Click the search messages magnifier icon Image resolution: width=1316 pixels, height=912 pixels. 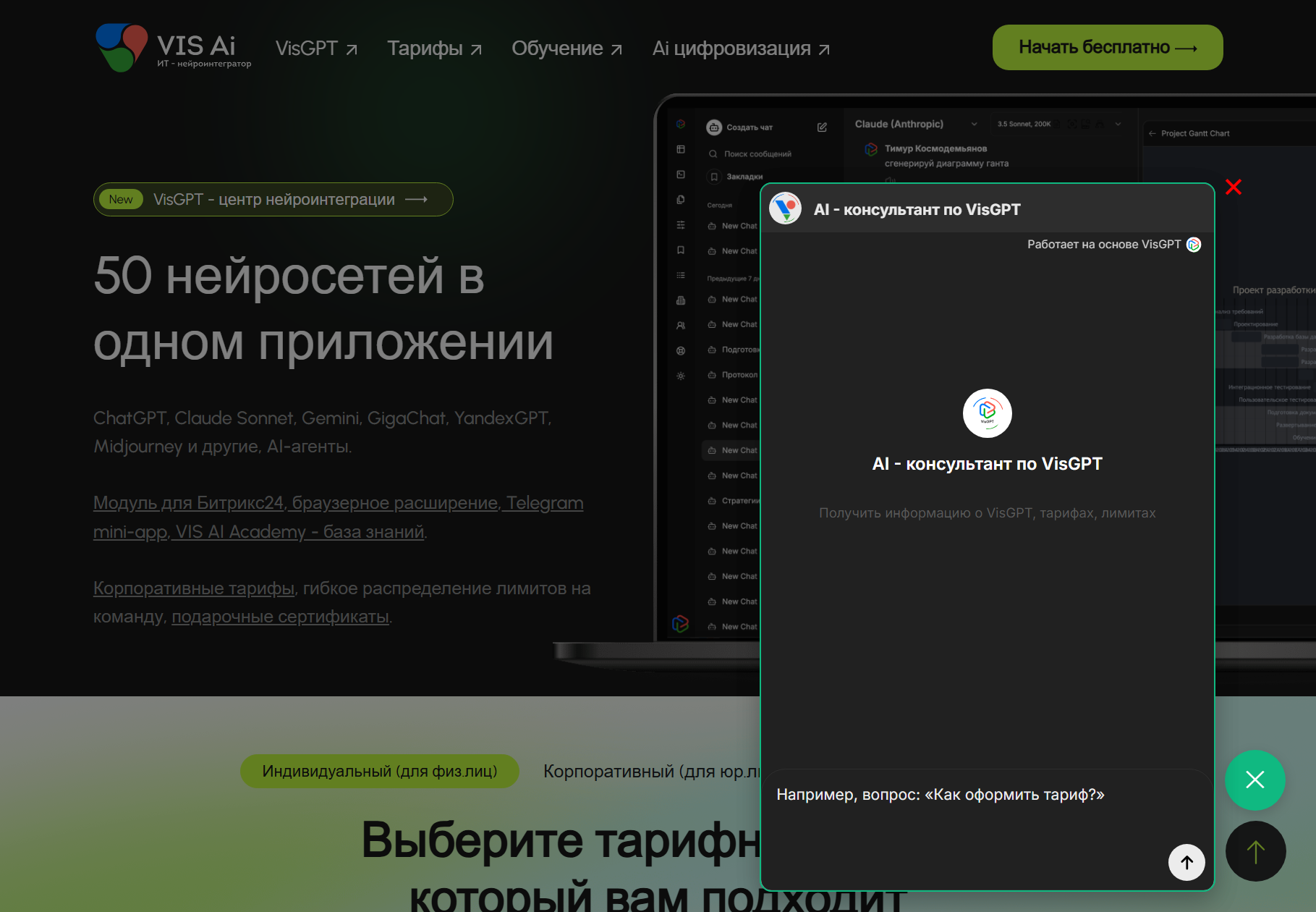[713, 153]
